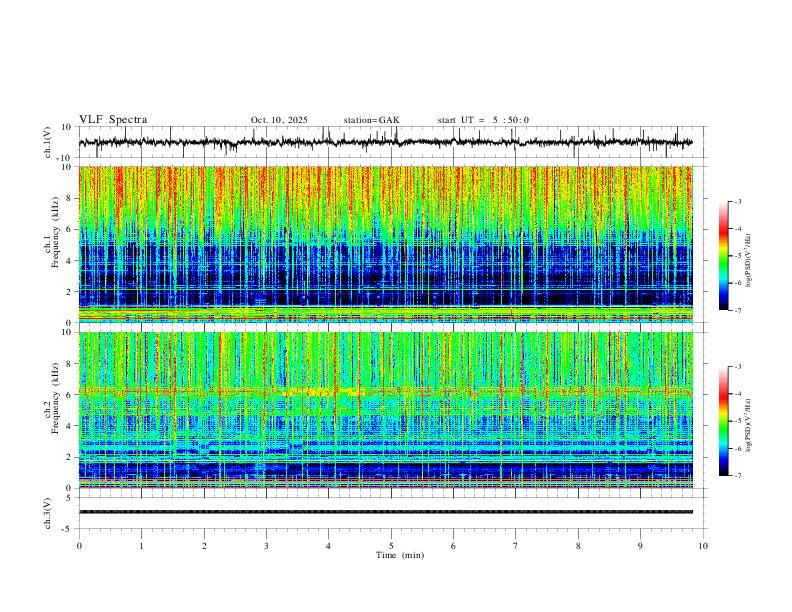Click the flat ch.3 voltage trace band
Viewport: 792px width, 612px height.
click(386, 512)
